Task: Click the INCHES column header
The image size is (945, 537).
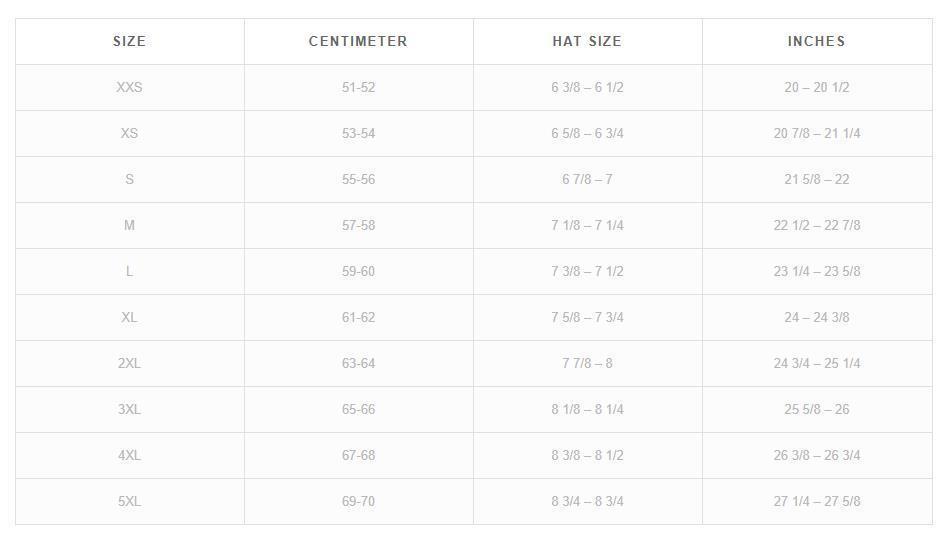Action: [816, 41]
